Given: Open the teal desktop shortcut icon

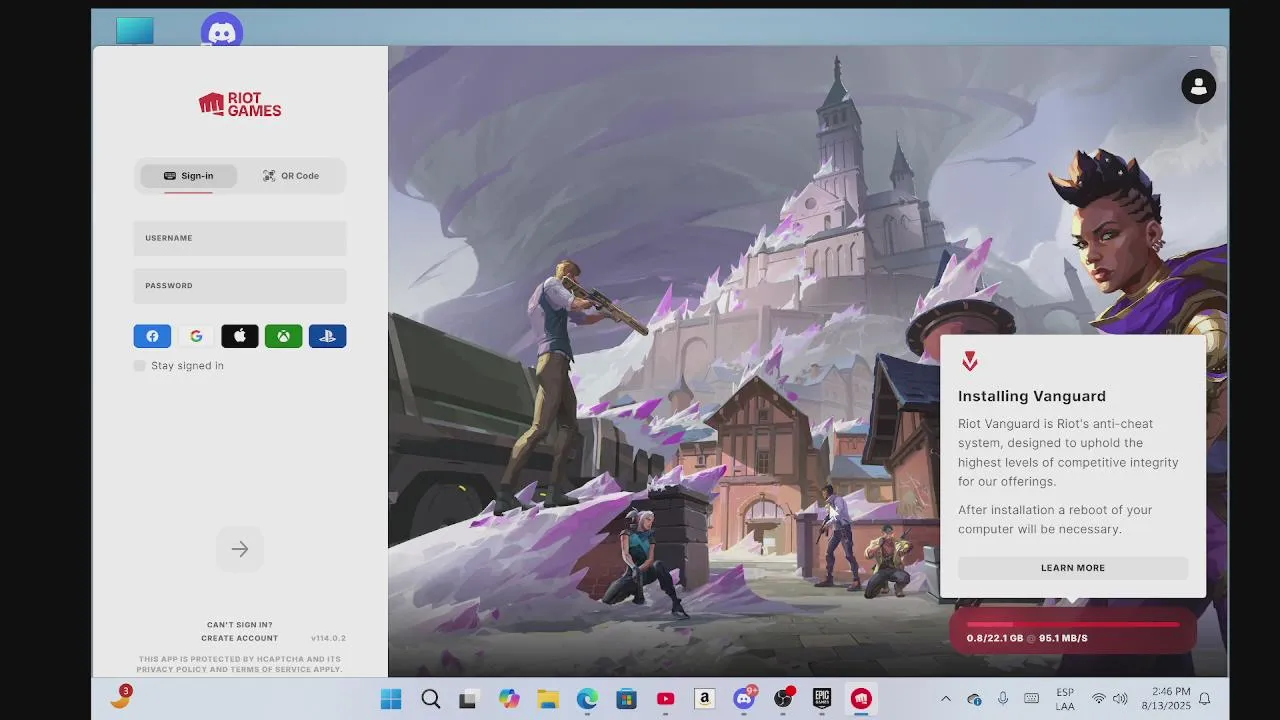Looking at the screenshot, I should pos(135,31).
